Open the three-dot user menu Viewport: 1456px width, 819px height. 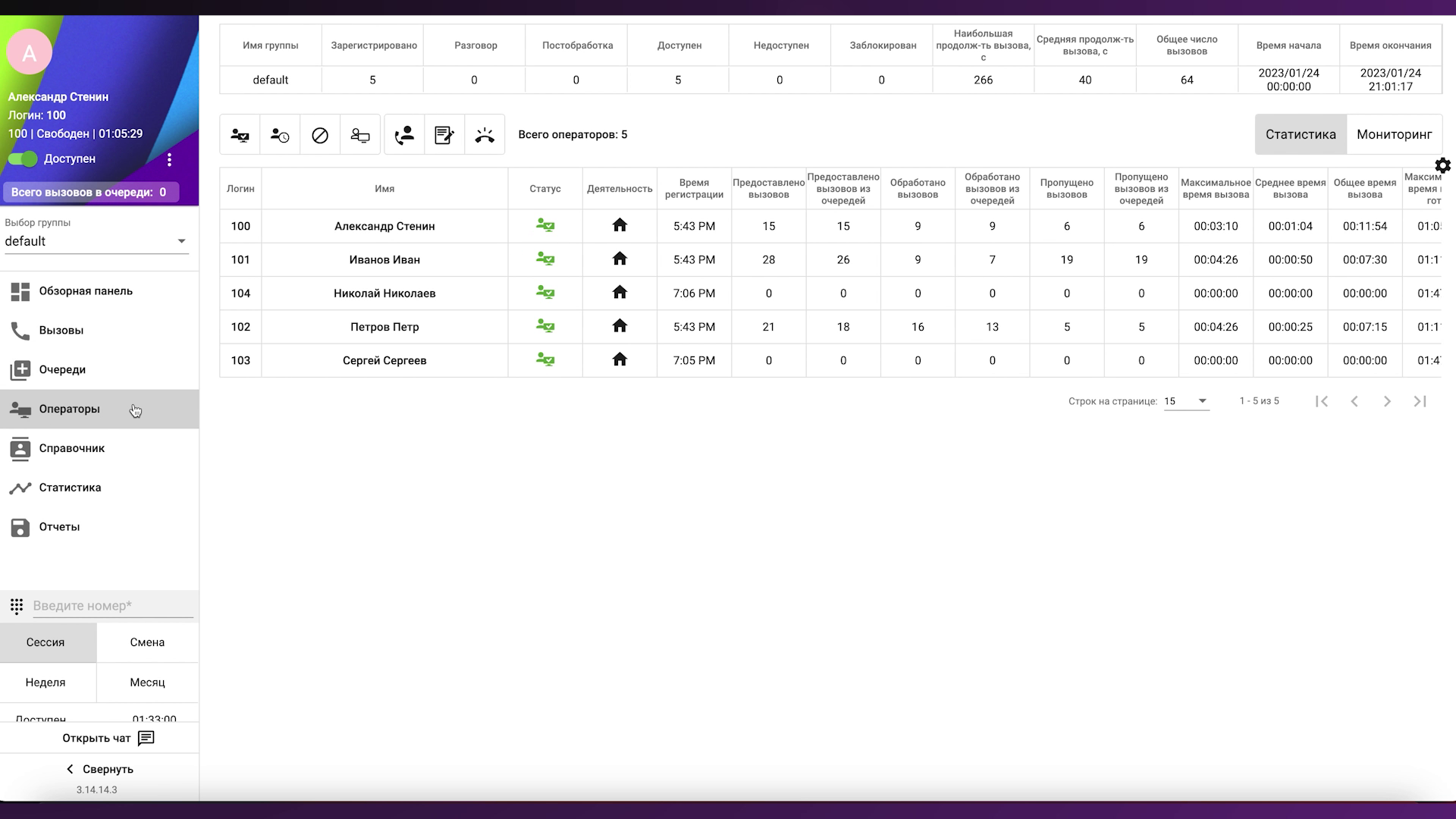[x=169, y=159]
